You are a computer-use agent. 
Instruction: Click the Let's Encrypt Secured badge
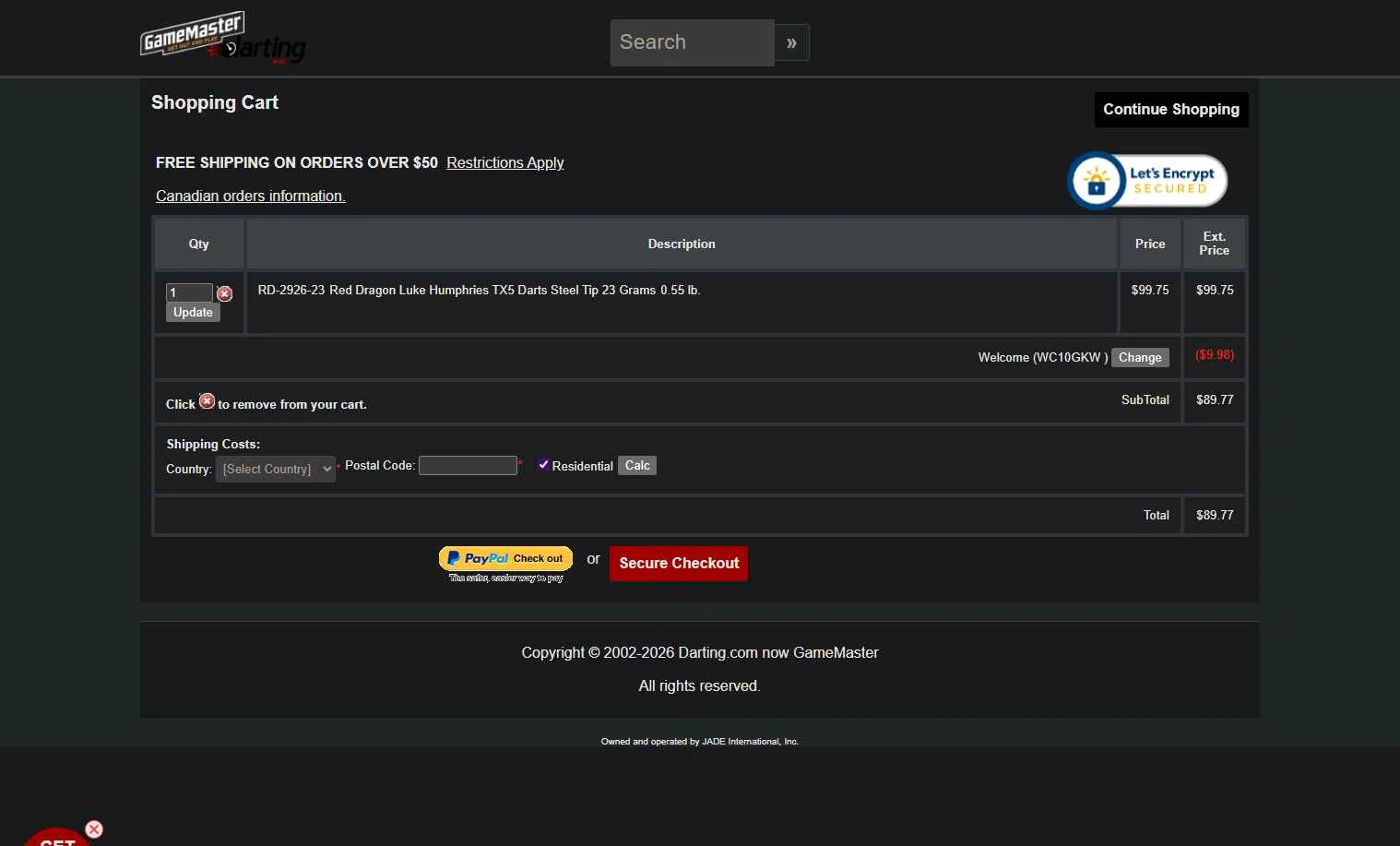pyautogui.click(x=1147, y=181)
